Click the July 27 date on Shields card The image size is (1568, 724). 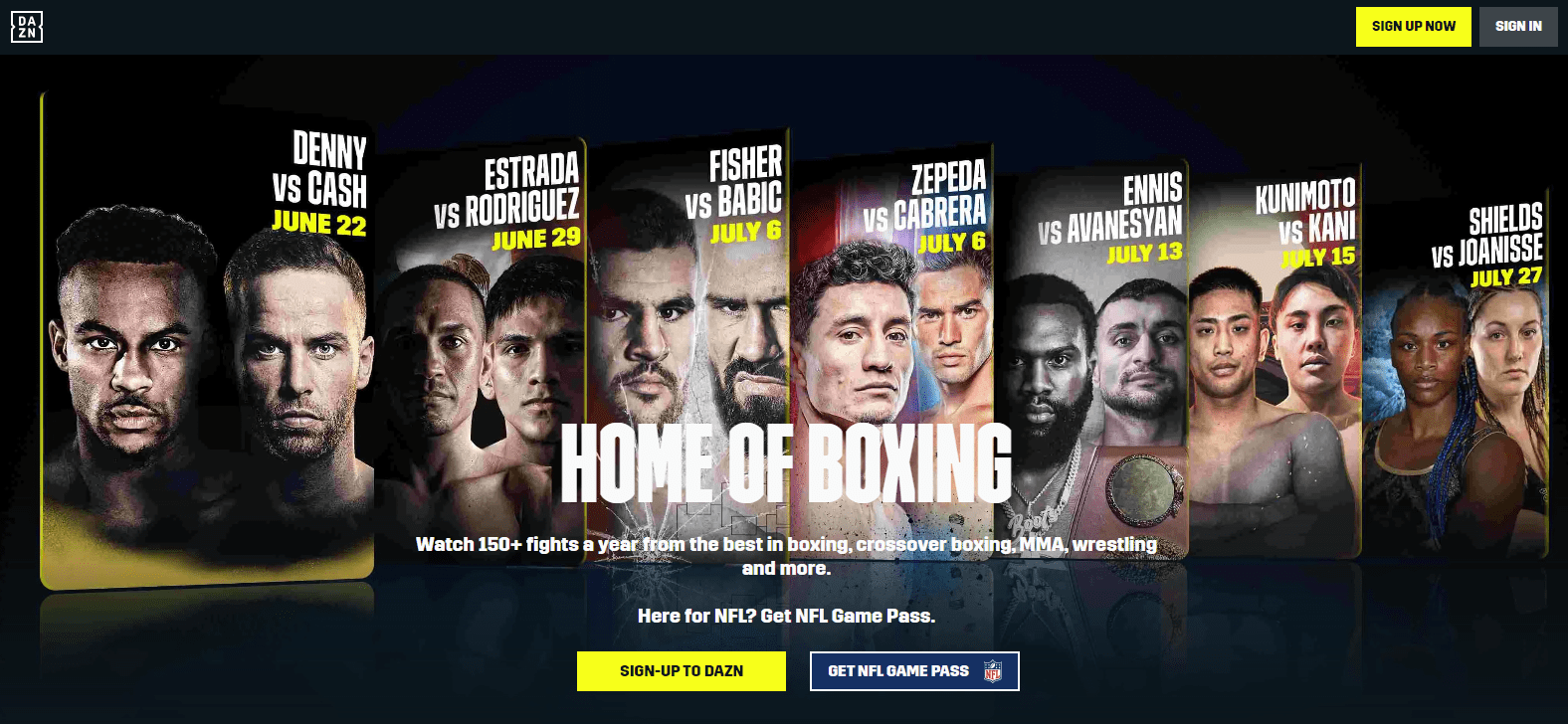pos(1506,276)
